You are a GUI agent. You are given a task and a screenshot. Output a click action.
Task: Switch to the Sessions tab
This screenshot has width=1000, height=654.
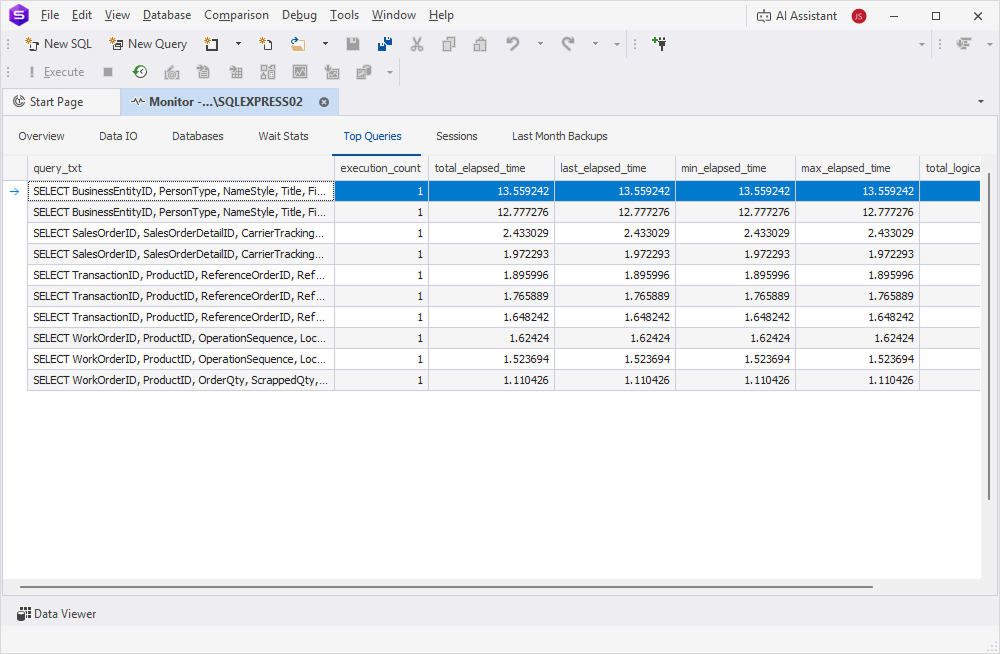tap(457, 136)
